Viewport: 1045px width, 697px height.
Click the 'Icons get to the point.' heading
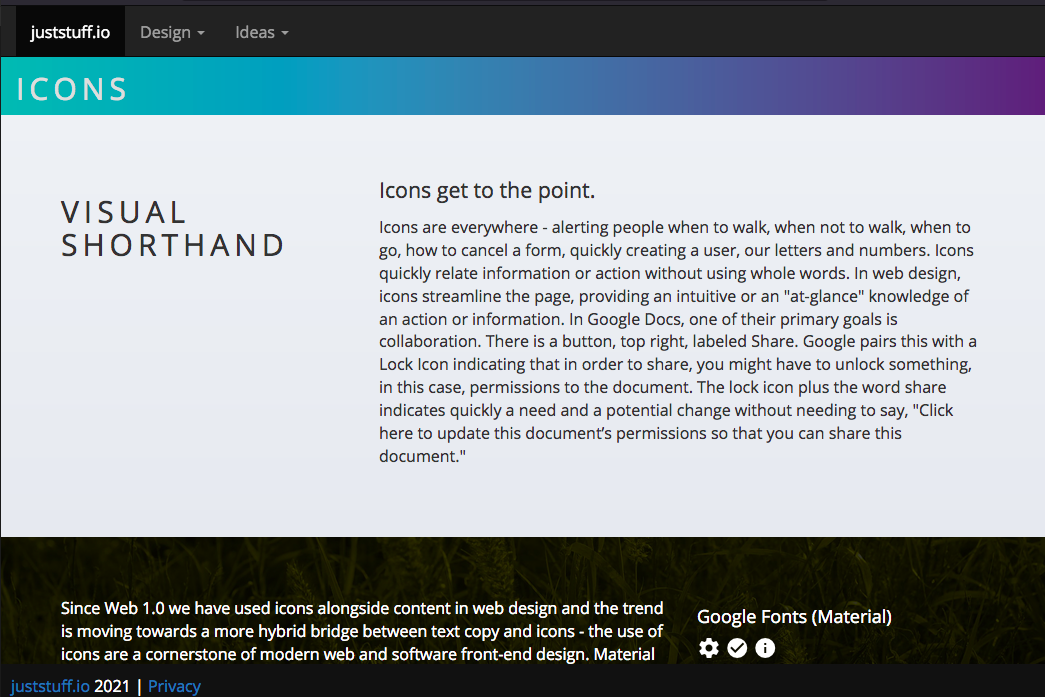click(x=487, y=190)
